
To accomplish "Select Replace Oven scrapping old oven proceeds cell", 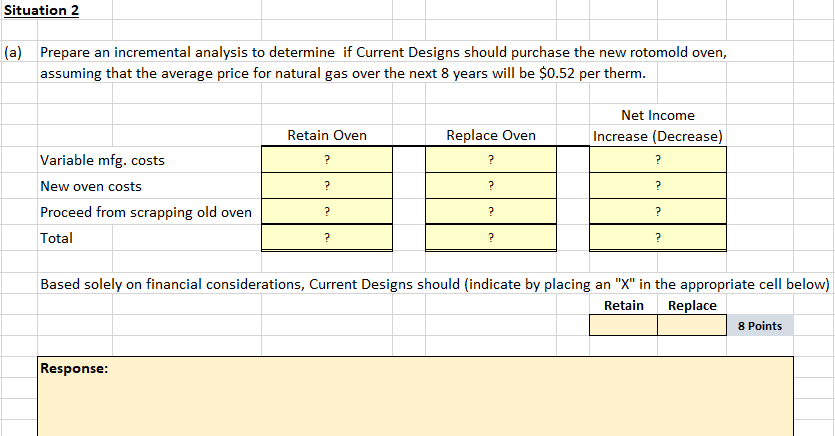I will click(x=491, y=211).
